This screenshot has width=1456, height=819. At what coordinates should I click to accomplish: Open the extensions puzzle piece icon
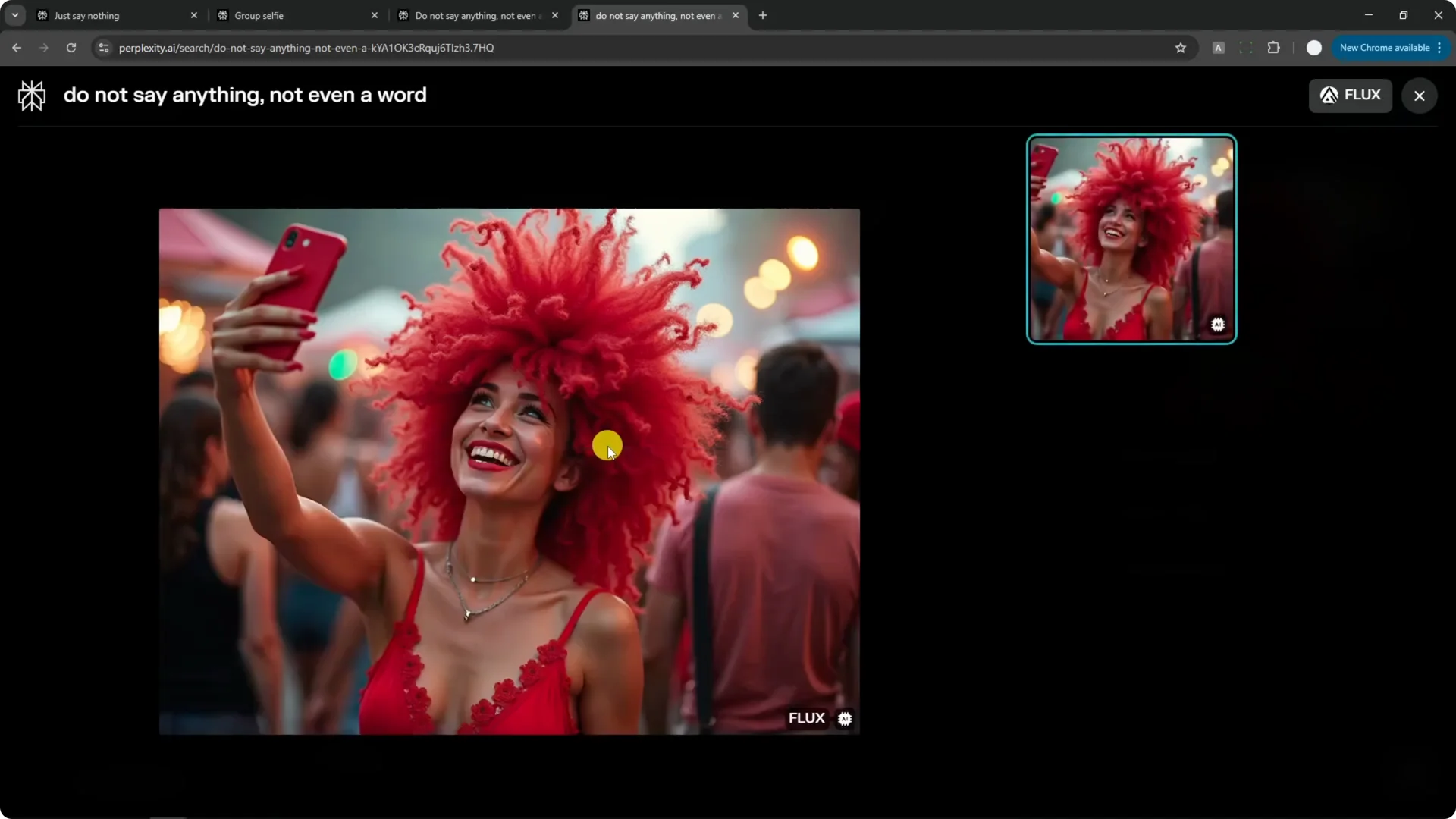pyautogui.click(x=1274, y=48)
